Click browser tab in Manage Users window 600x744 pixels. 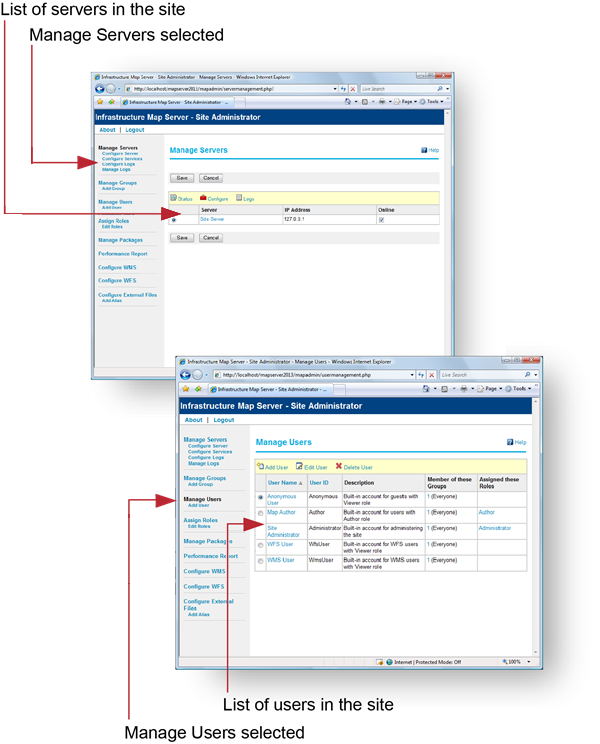tap(270, 389)
